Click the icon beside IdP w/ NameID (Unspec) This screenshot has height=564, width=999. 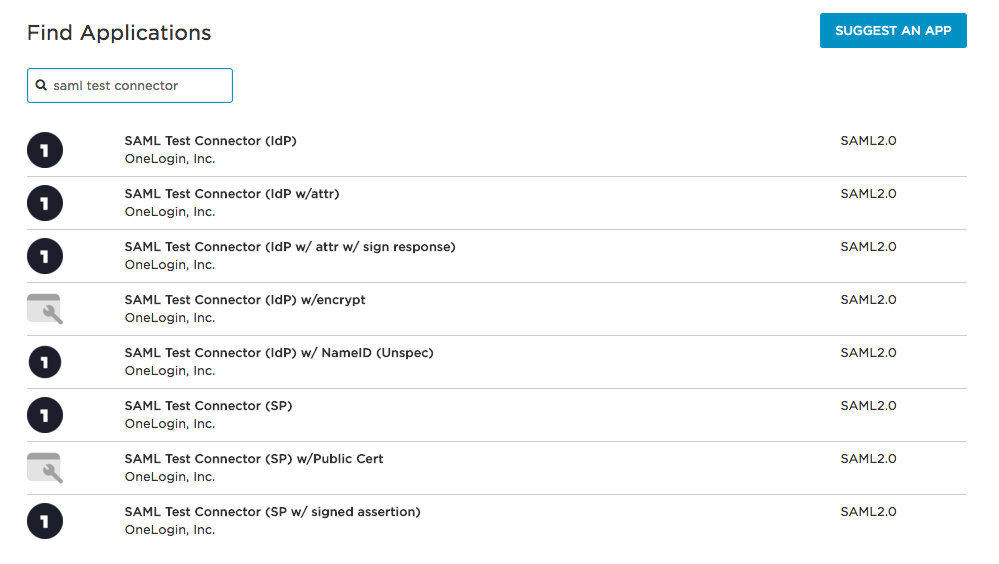44,362
